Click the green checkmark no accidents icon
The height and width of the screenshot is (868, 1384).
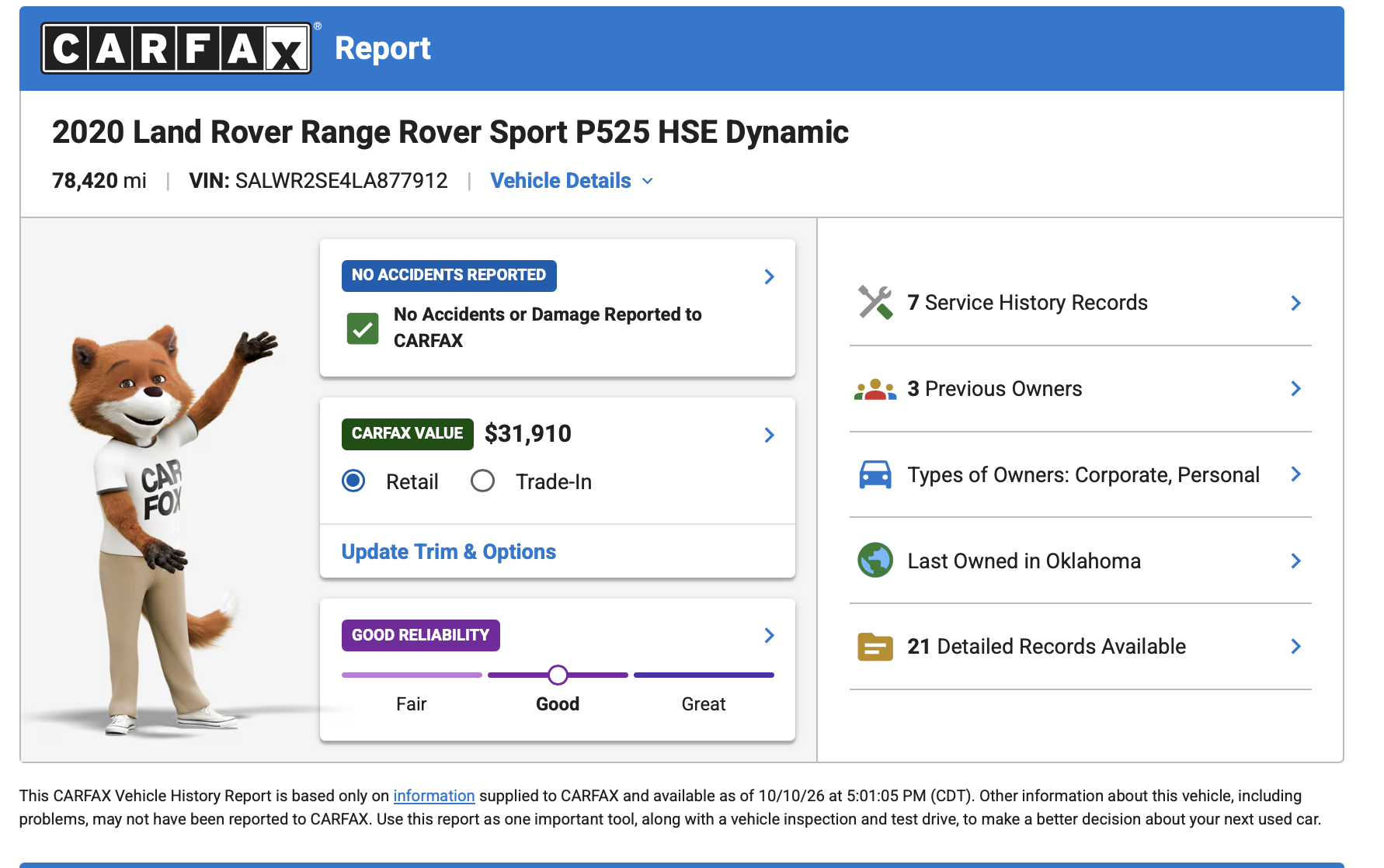tap(363, 328)
